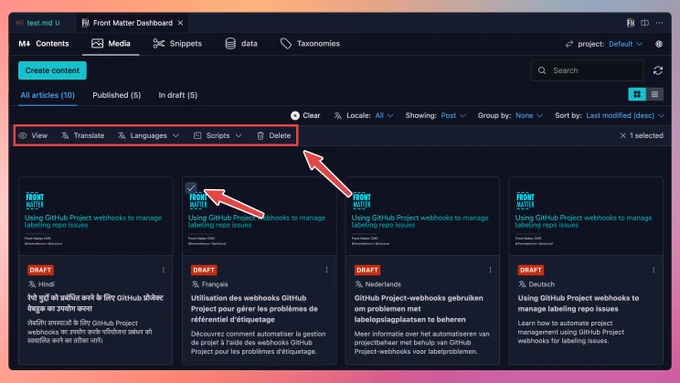Screen dimensions: 680x383
Task: Filter by In draft (5)
Action: point(178,95)
